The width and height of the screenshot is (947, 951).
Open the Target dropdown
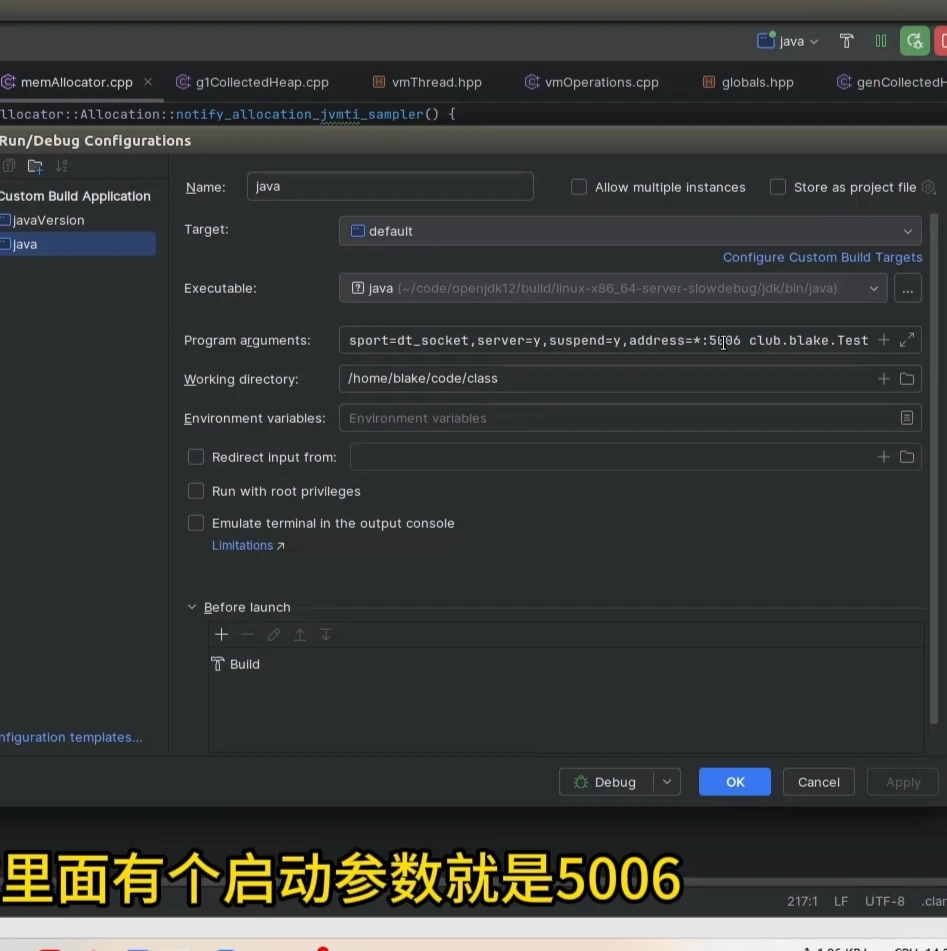pyautogui.click(x=908, y=229)
